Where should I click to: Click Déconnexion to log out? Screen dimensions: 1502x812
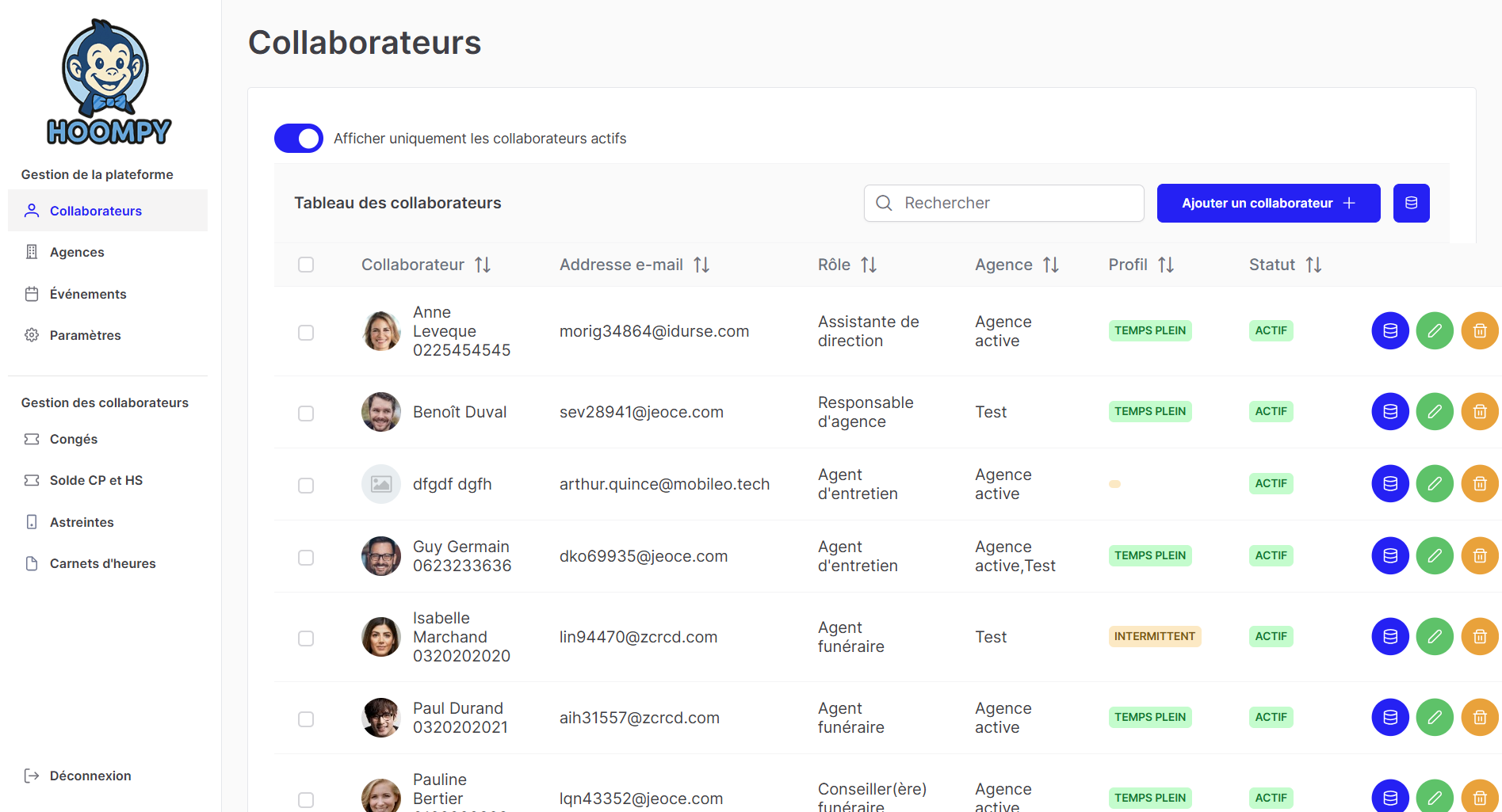click(90, 776)
